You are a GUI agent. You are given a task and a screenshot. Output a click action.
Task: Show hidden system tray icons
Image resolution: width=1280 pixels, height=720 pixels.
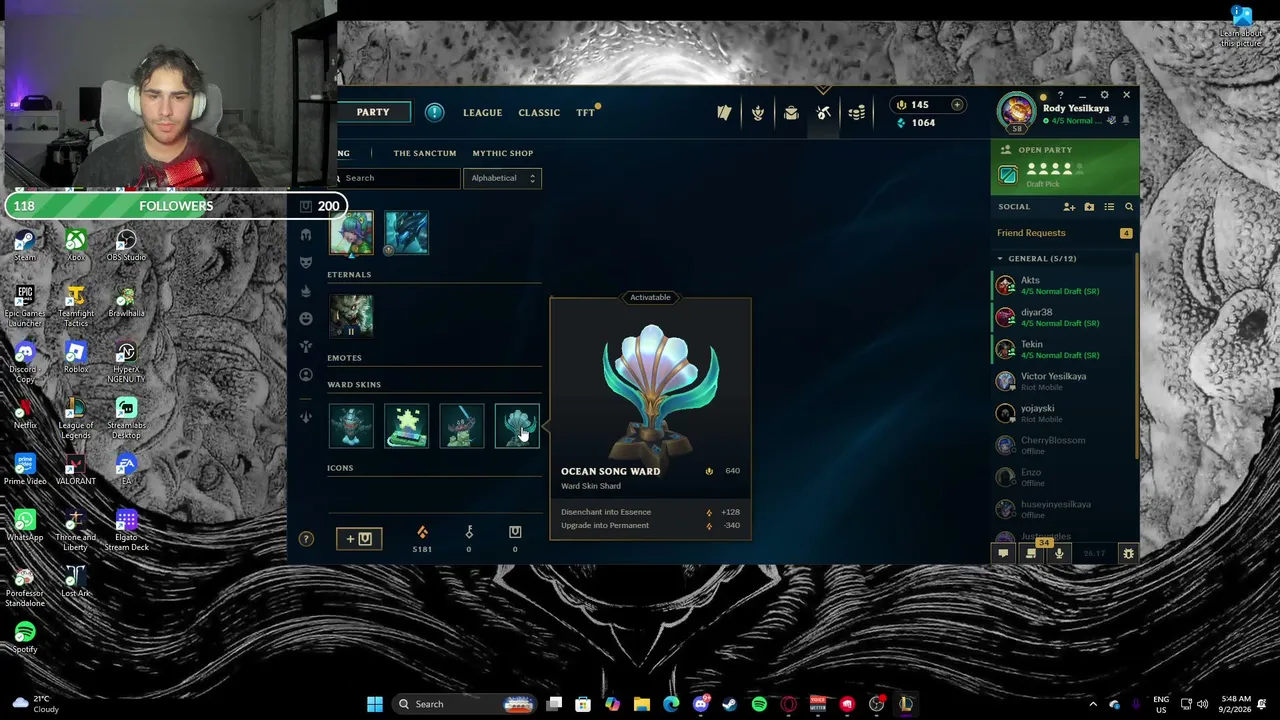(1092, 704)
